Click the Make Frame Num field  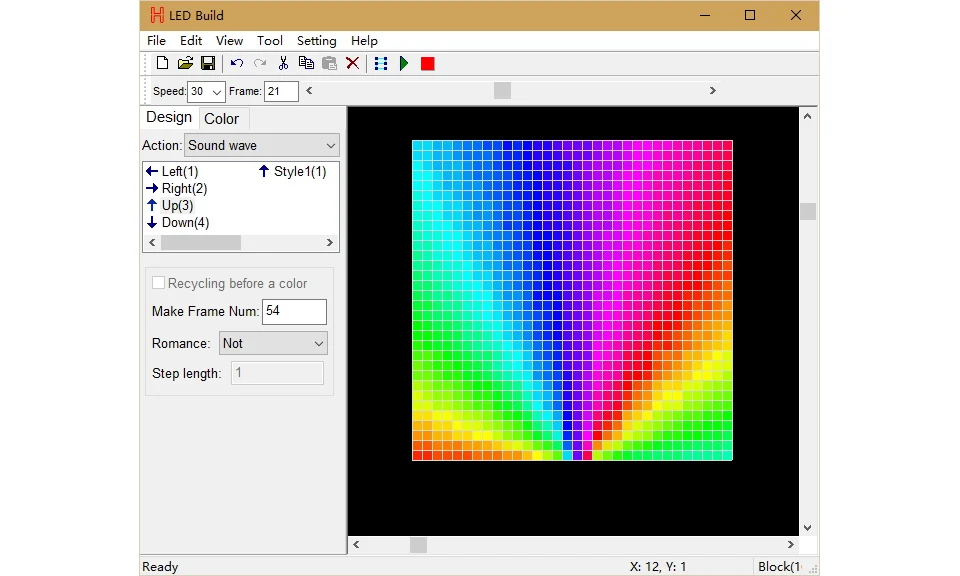click(294, 312)
